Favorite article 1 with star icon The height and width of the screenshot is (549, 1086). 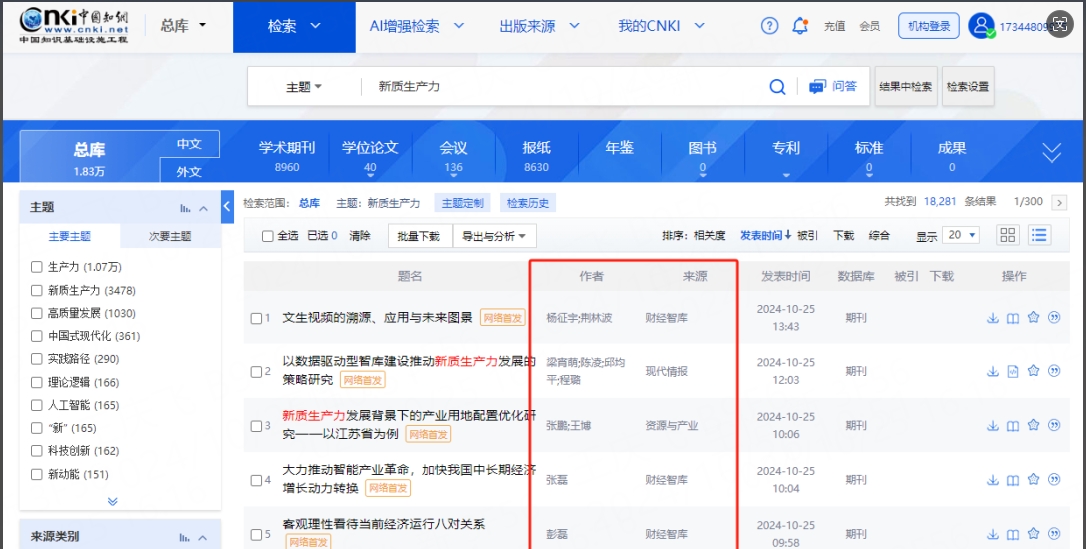1033,317
